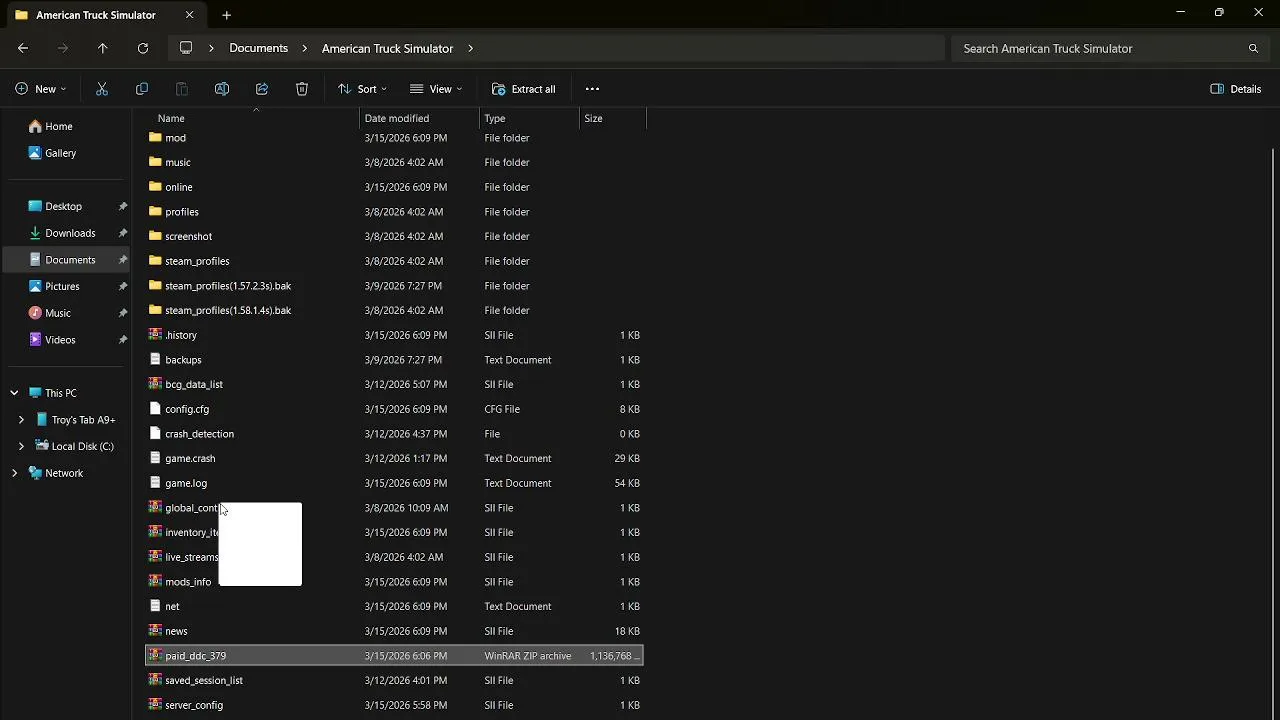Image resolution: width=1280 pixels, height=720 pixels.
Task: Select the online folder
Action: pyautogui.click(x=394, y=187)
